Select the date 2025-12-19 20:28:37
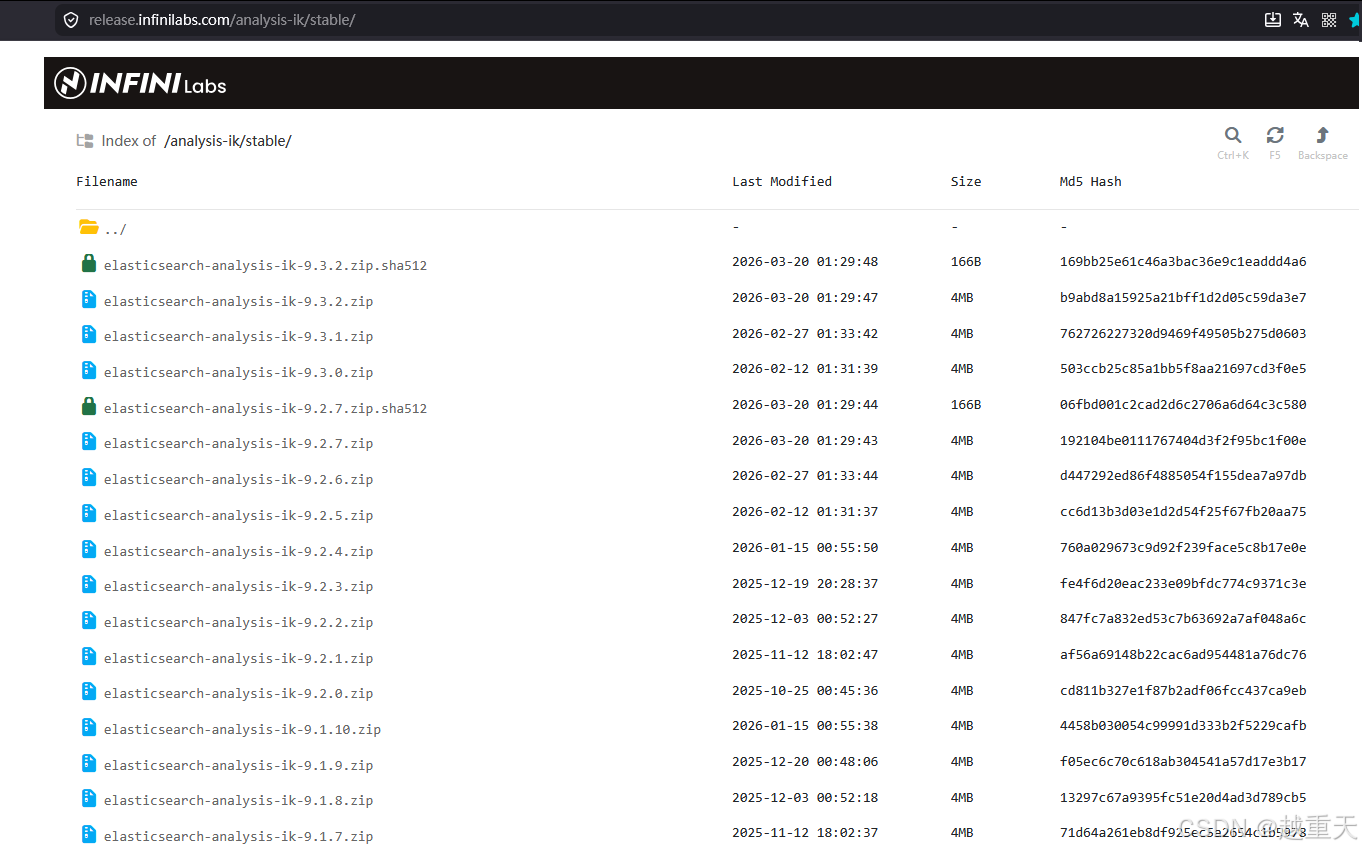Viewport: 1362px width, 851px height. coord(805,583)
